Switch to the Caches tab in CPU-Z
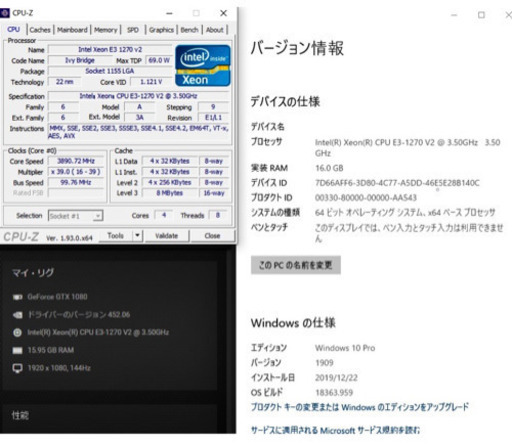This screenshot has width=512, height=446. pyautogui.click(x=40, y=30)
